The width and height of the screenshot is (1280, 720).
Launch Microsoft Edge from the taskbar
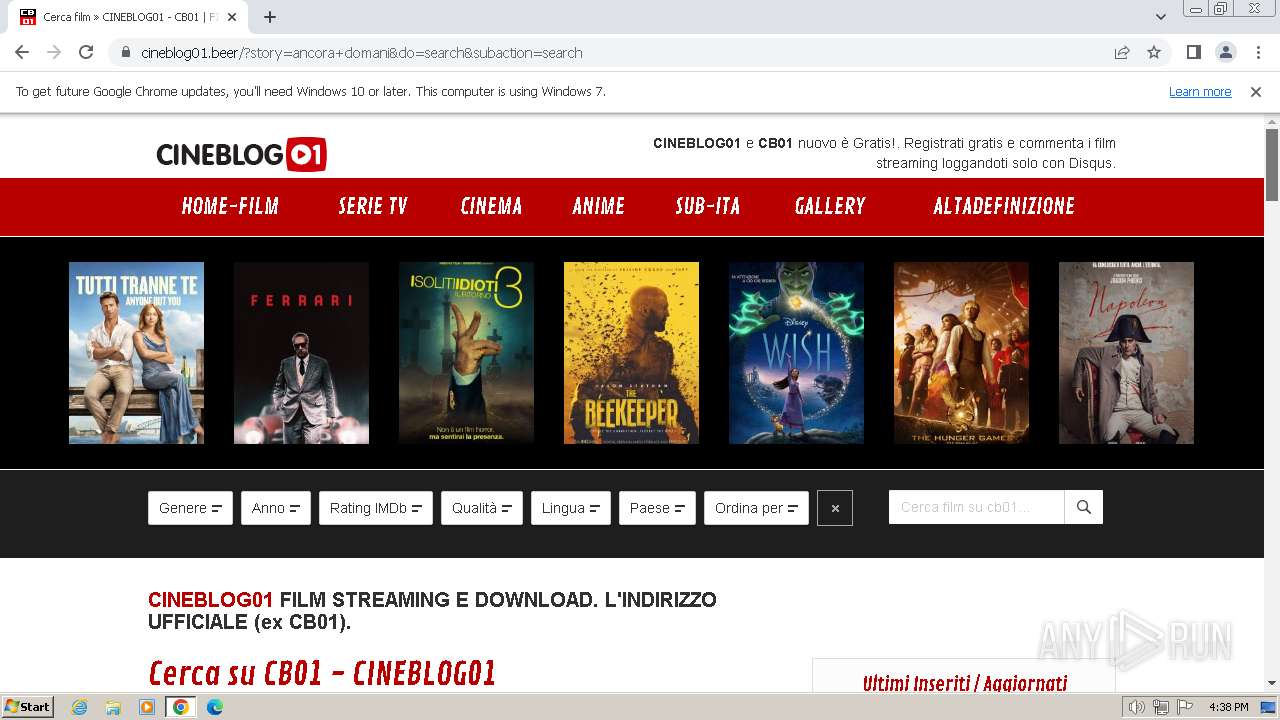coord(215,707)
